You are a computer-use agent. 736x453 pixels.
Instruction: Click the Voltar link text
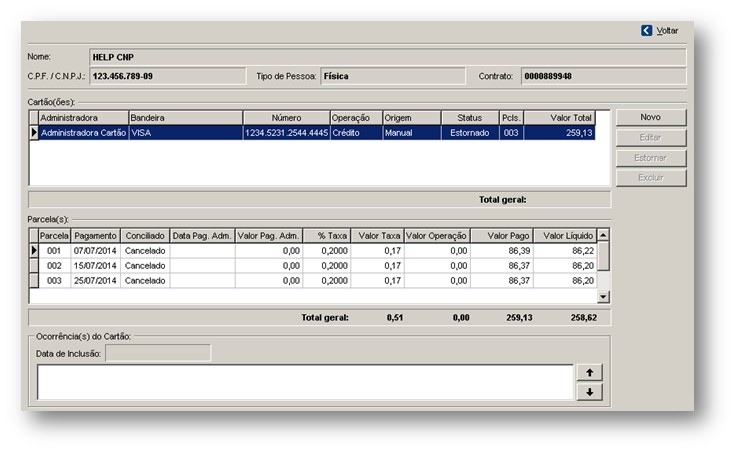coord(667,31)
